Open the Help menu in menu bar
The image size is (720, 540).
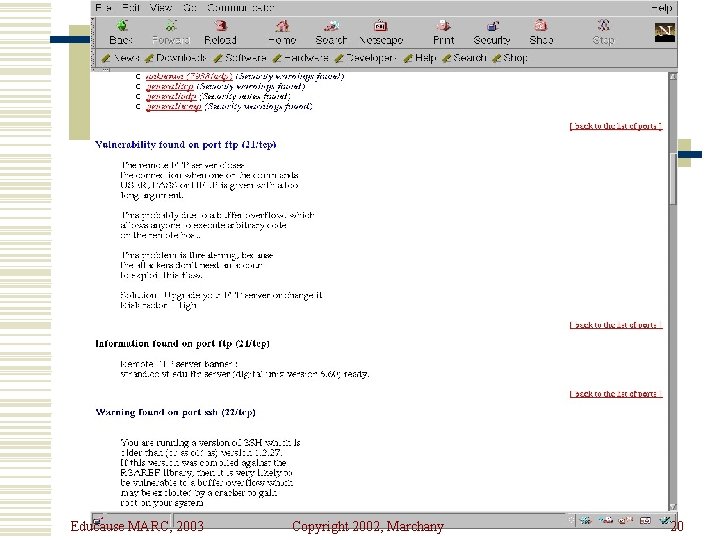pos(662,8)
